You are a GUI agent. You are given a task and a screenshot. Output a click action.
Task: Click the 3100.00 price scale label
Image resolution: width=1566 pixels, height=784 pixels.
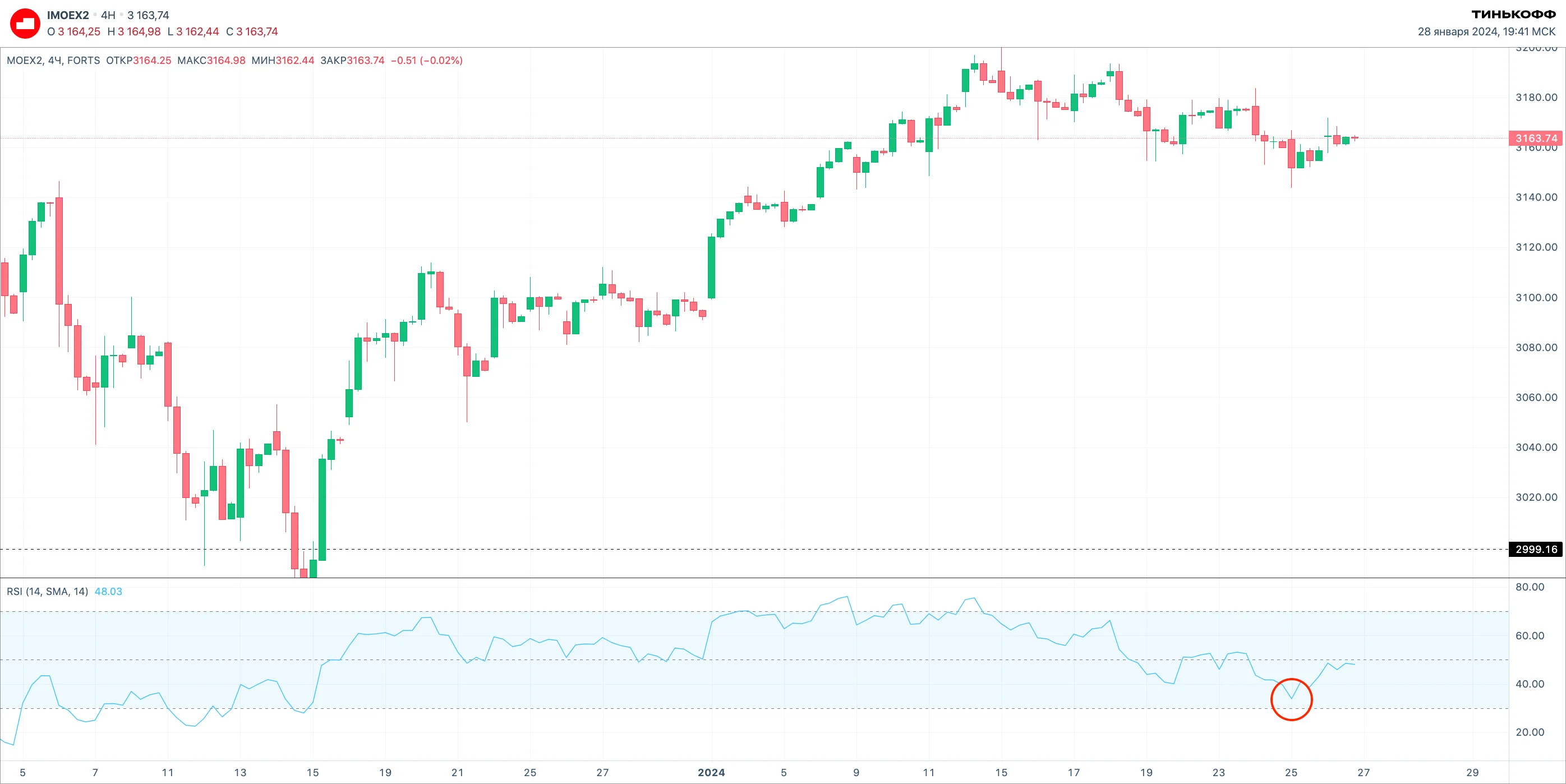1536,297
